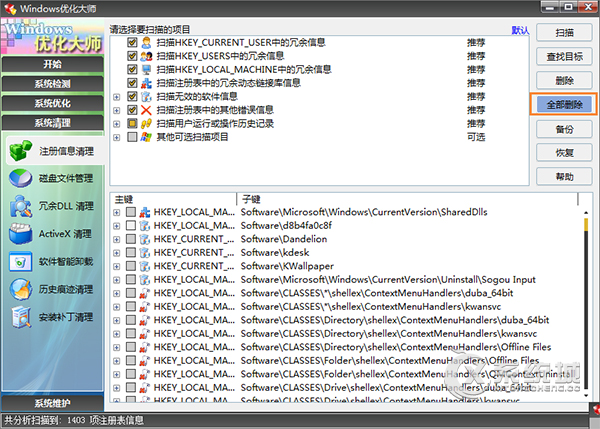The width and height of the screenshot is (600, 429).
Task: Open 软件智能卸载 recycle icon
Action: (x=21, y=262)
